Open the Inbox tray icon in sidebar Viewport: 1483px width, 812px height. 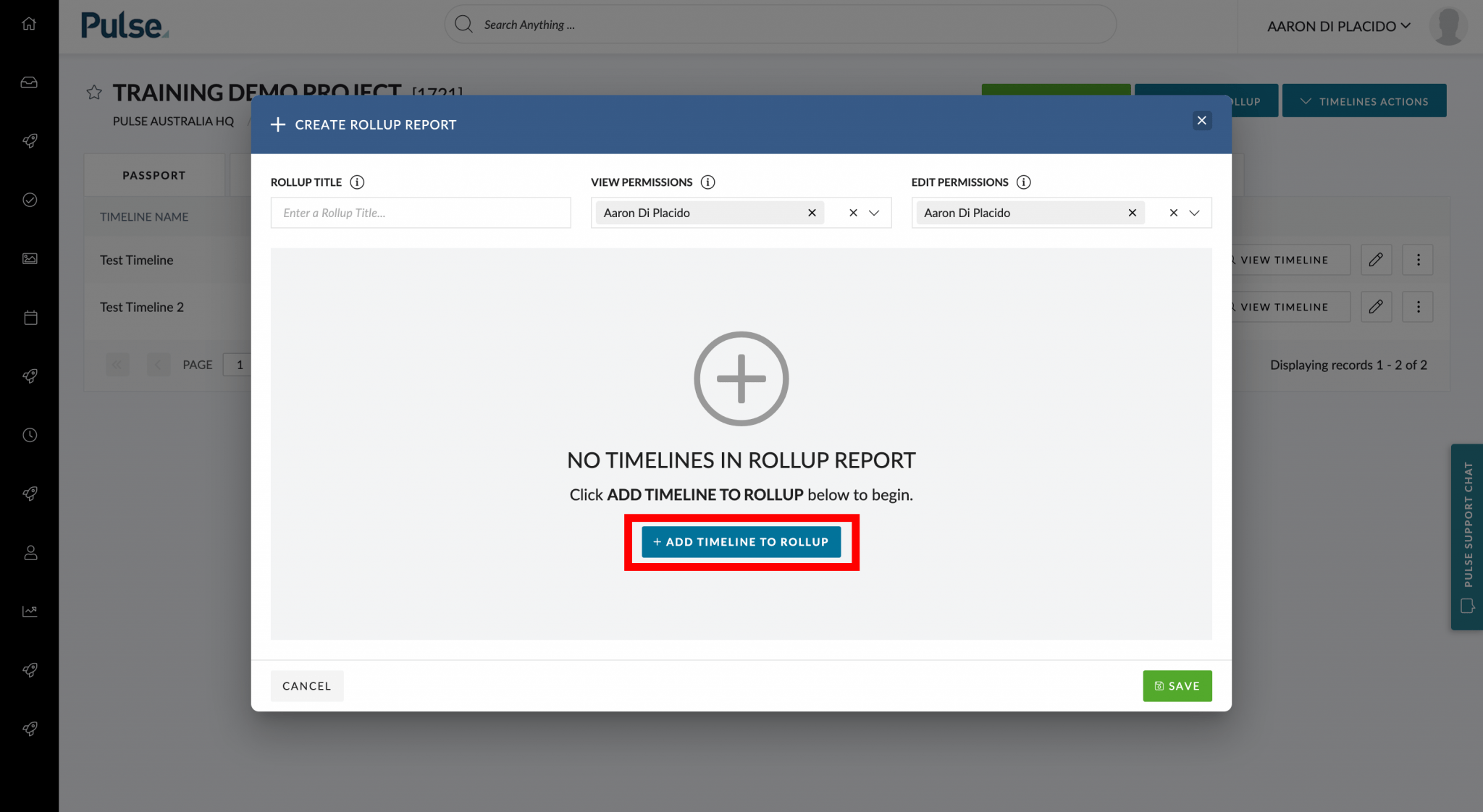[x=29, y=82]
